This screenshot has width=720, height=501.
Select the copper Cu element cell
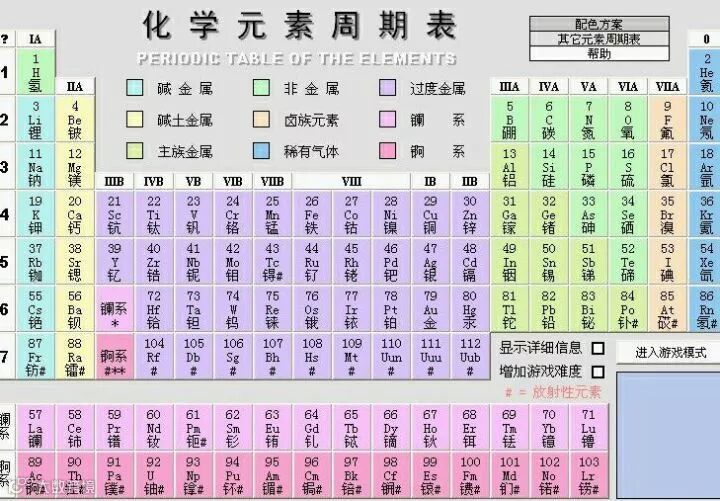pos(430,214)
